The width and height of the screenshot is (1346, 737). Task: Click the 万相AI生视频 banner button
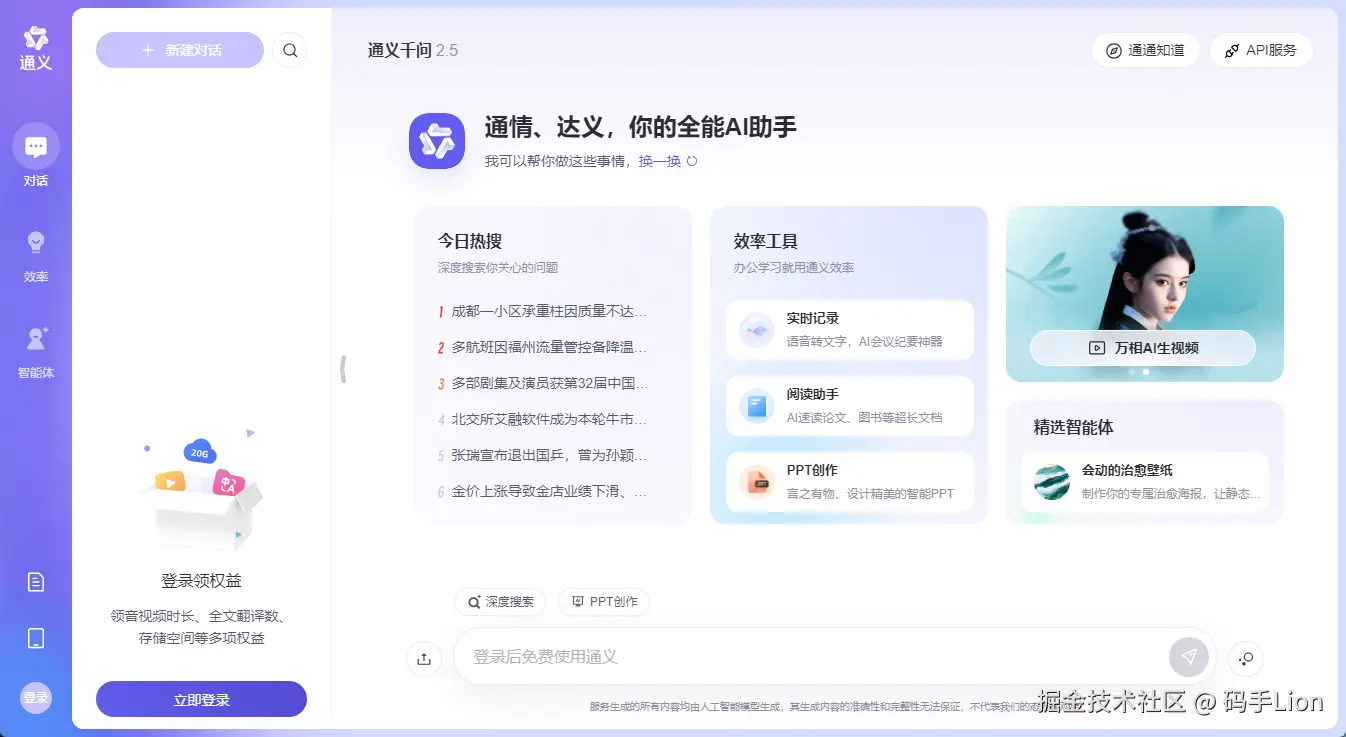1143,348
